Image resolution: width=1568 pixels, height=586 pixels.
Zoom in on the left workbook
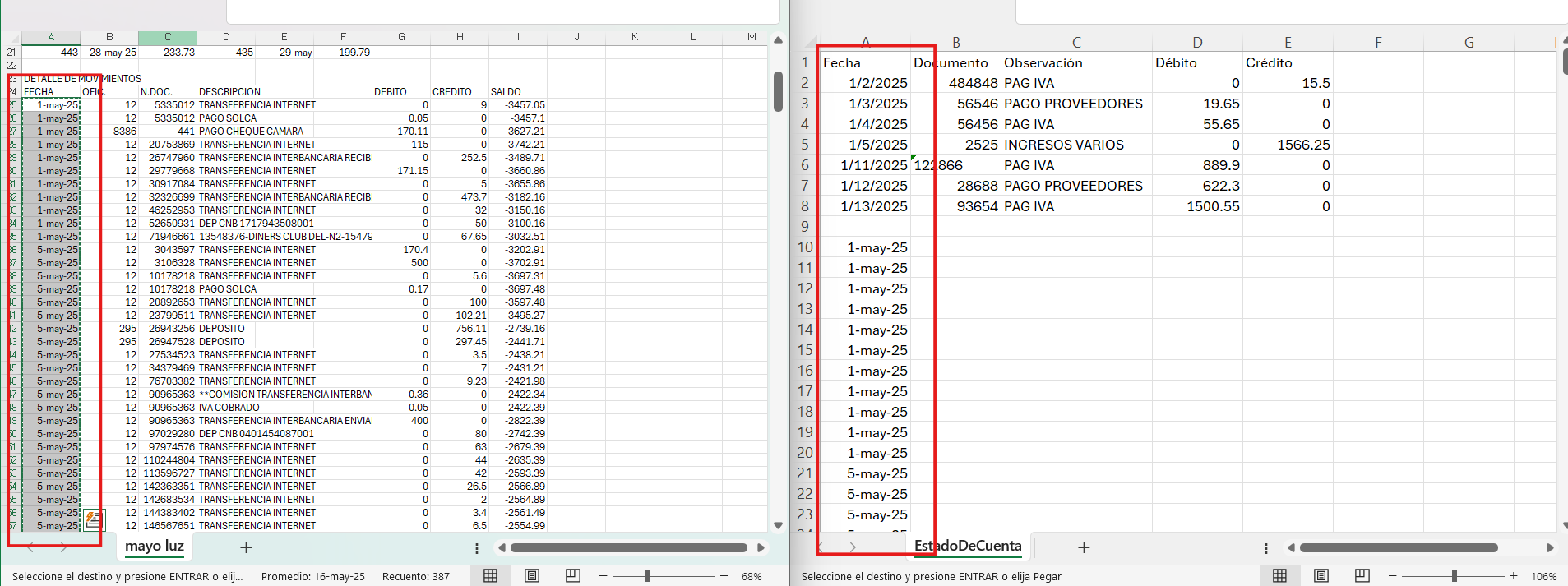tap(724, 576)
